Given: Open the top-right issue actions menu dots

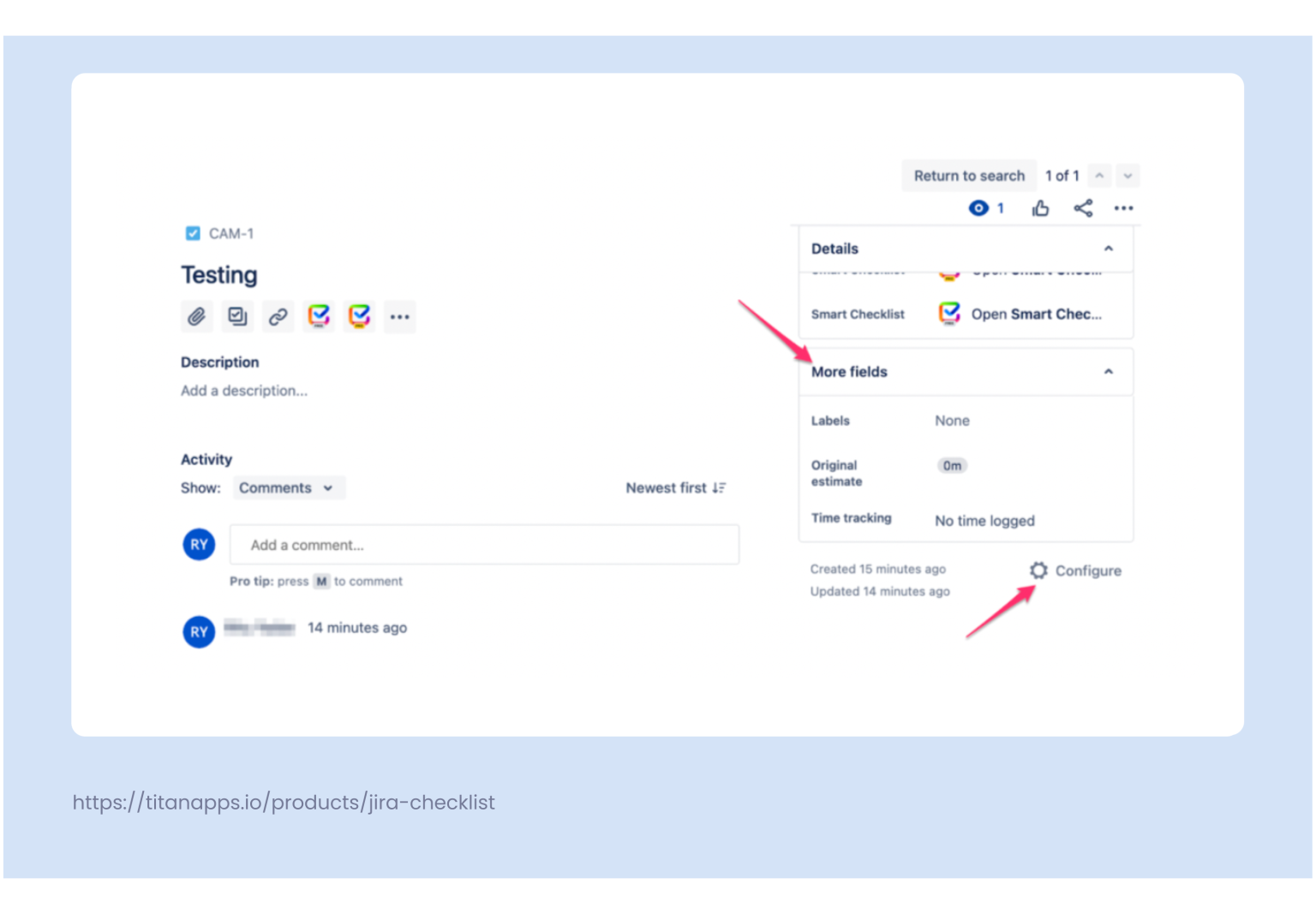Looking at the screenshot, I should [x=1123, y=208].
